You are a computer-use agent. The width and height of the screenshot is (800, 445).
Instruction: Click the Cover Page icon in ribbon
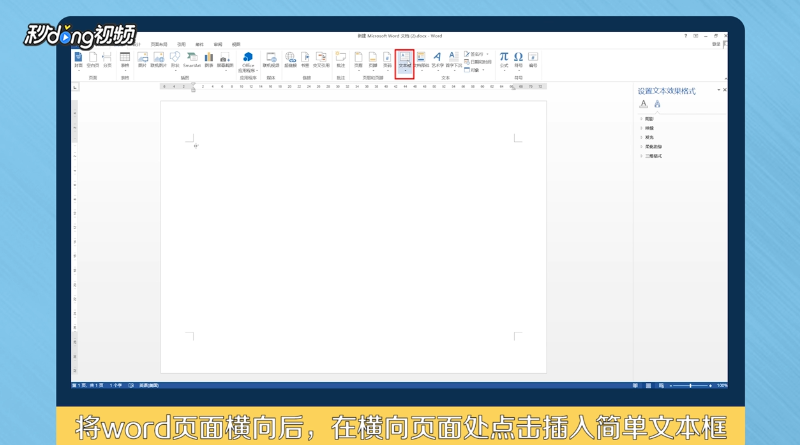click(78, 60)
